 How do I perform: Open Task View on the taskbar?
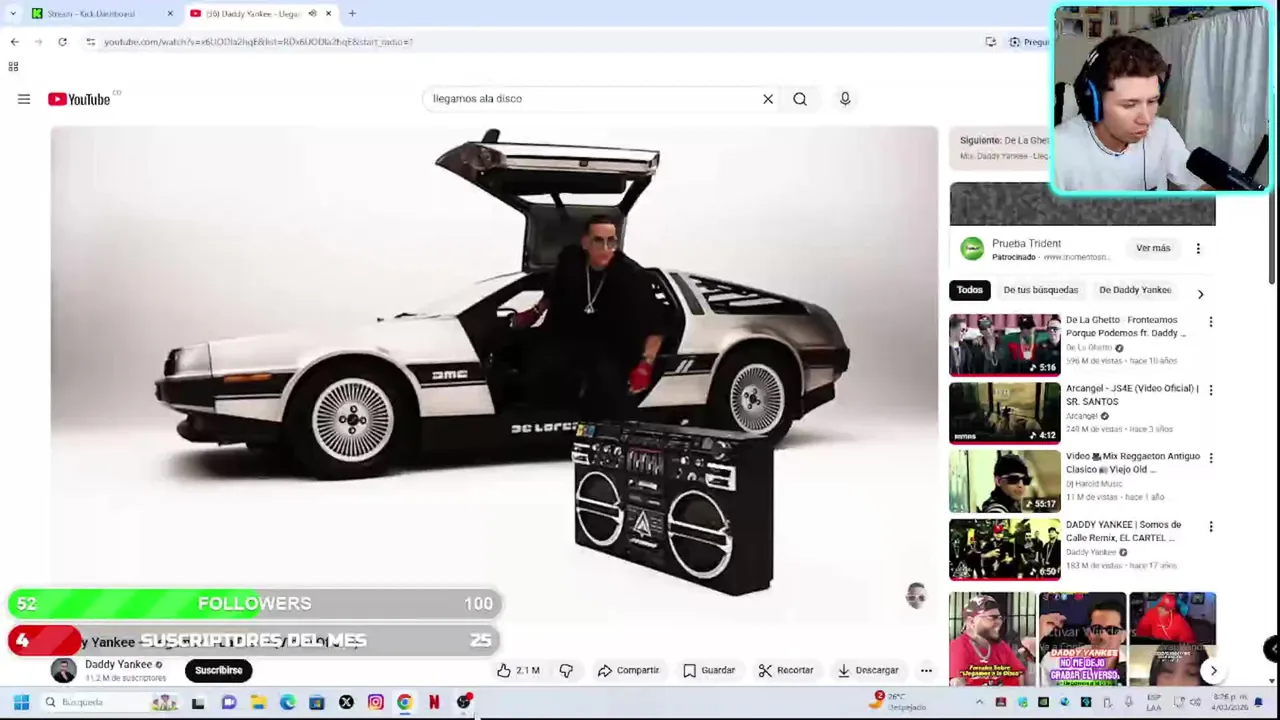(198, 703)
